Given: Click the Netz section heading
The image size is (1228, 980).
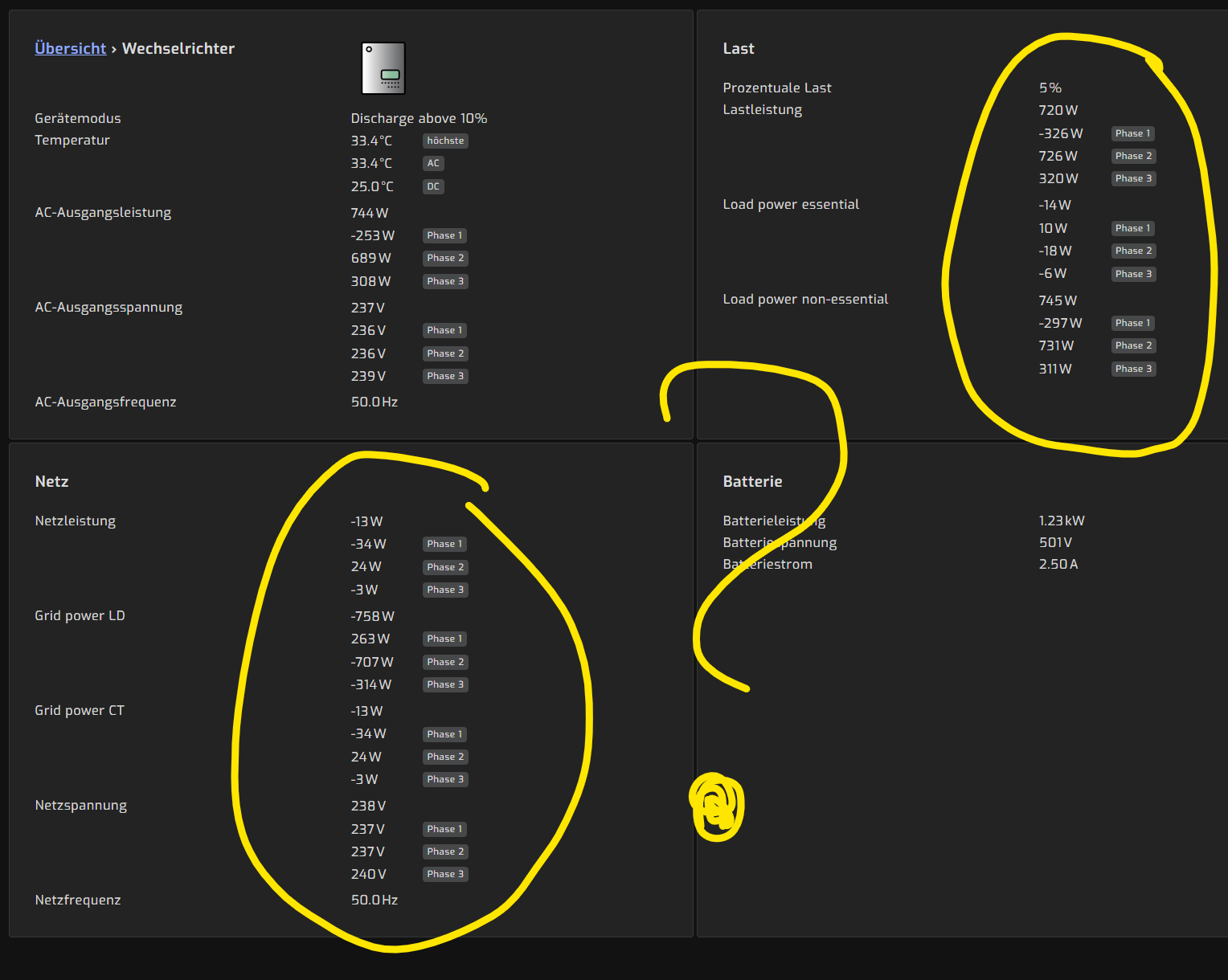Looking at the screenshot, I should click(x=51, y=481).
